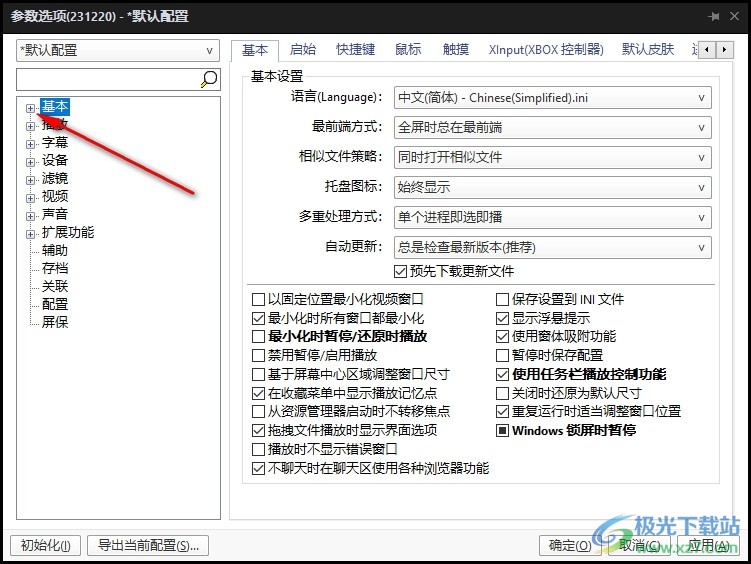Viewport: 751px width, 564px height.
Task: Toggle 拖拽文件播放时显示界面选项
Action: [258, 430]
